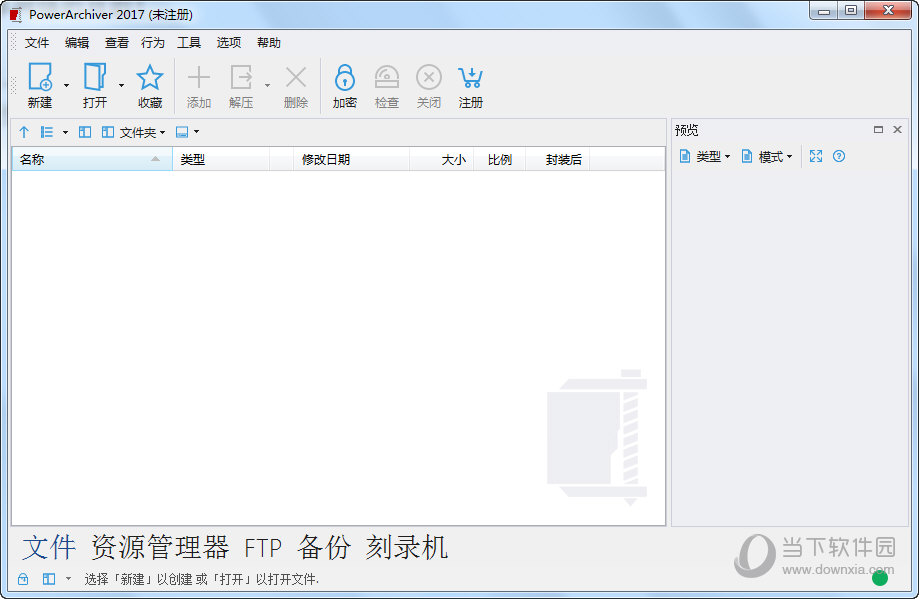Open the view style dropdown arrow

(x=65, y=132)
